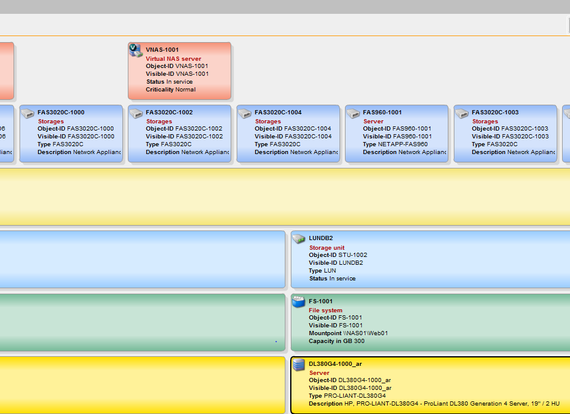Click the Description line in FAS3020C-1003 card
The width and height of the screenshot is (570, 414).
tap(513, 152)
